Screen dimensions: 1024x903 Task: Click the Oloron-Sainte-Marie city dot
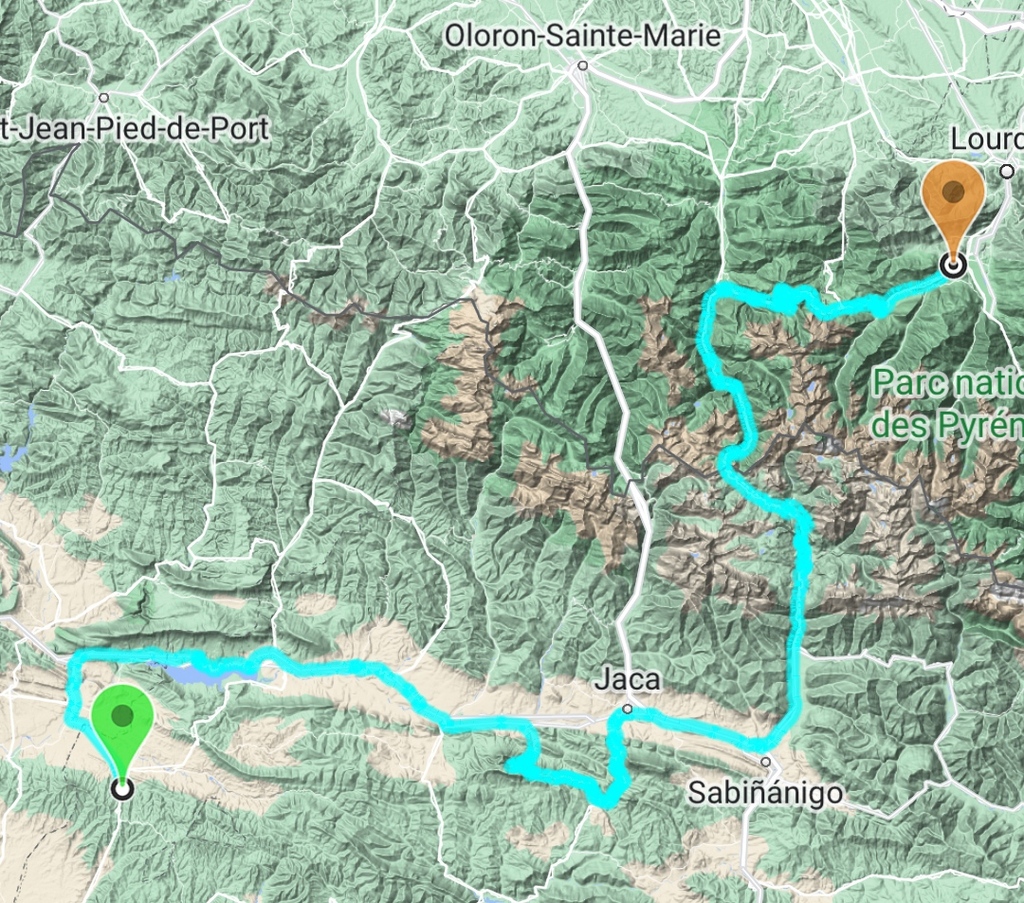(583, 66)
